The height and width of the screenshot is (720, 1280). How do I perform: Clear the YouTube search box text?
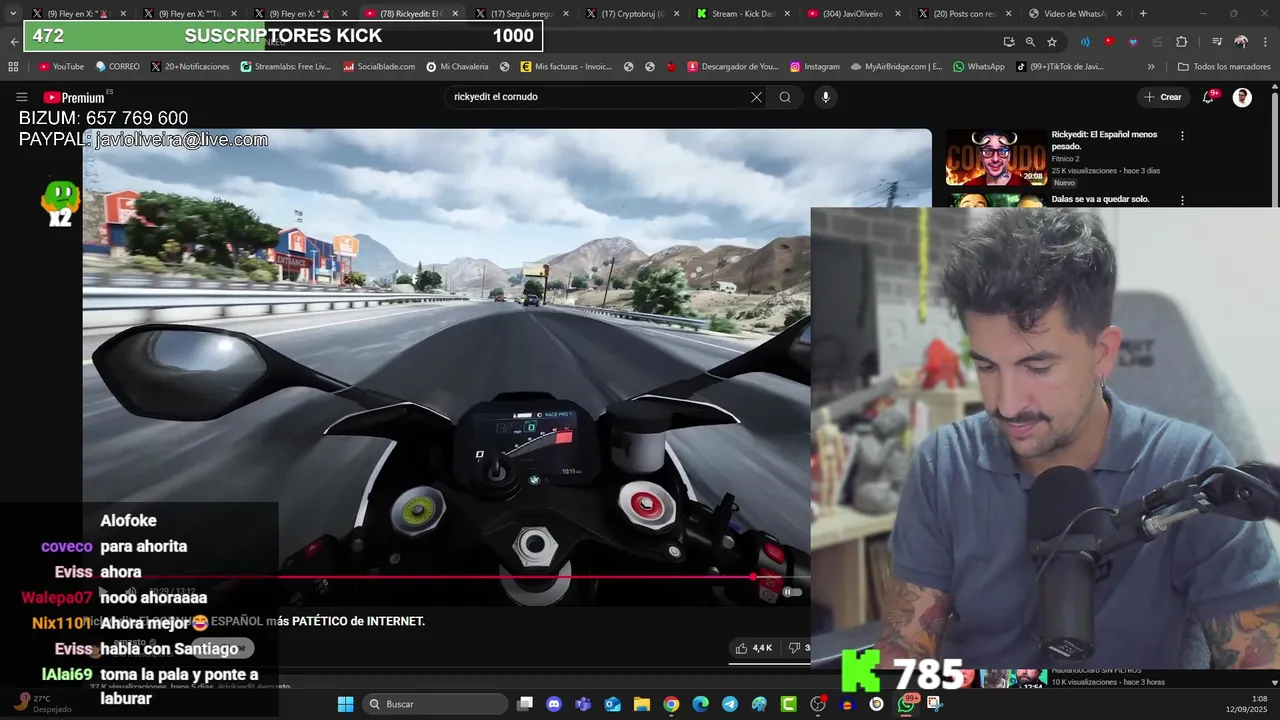coord(756,97)
